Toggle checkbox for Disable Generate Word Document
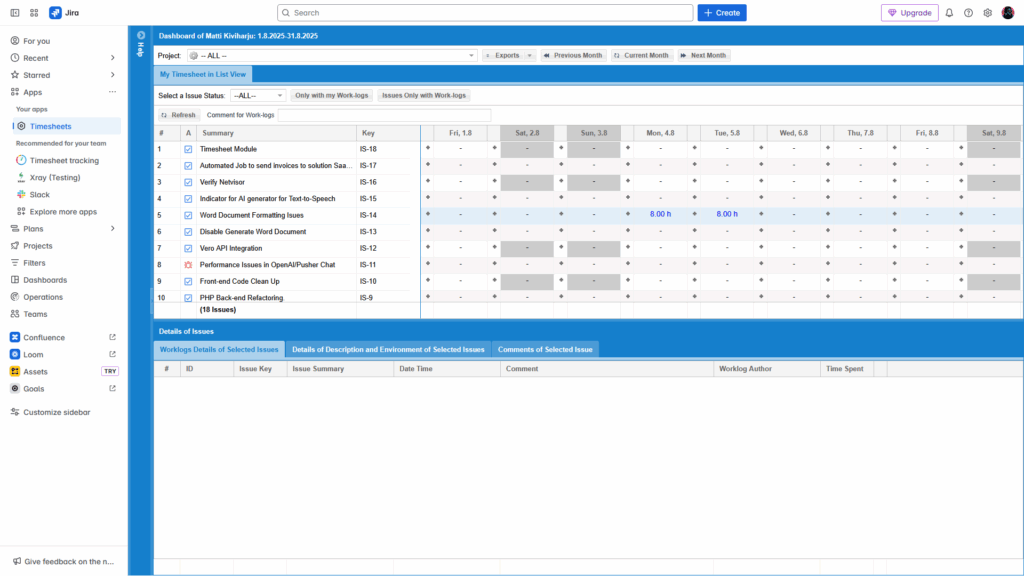Screen dimensions: 1024x576 [x=188, y=231]
